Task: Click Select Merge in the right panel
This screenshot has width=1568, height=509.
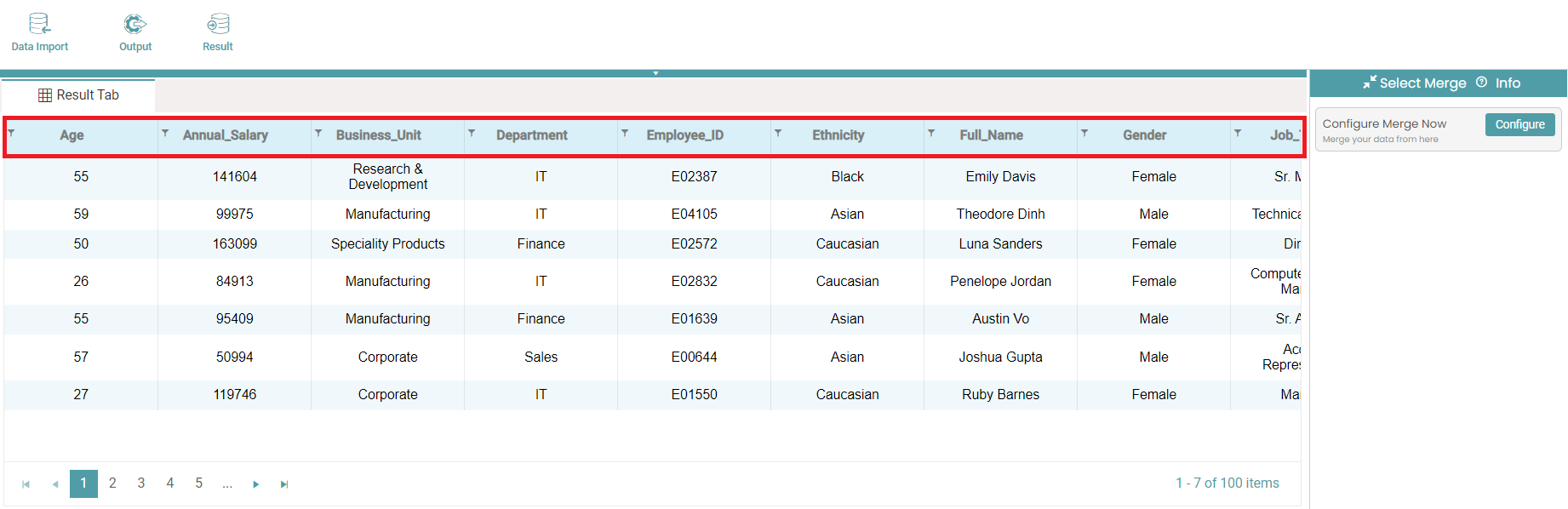Action: click(x=1415, y=83)
